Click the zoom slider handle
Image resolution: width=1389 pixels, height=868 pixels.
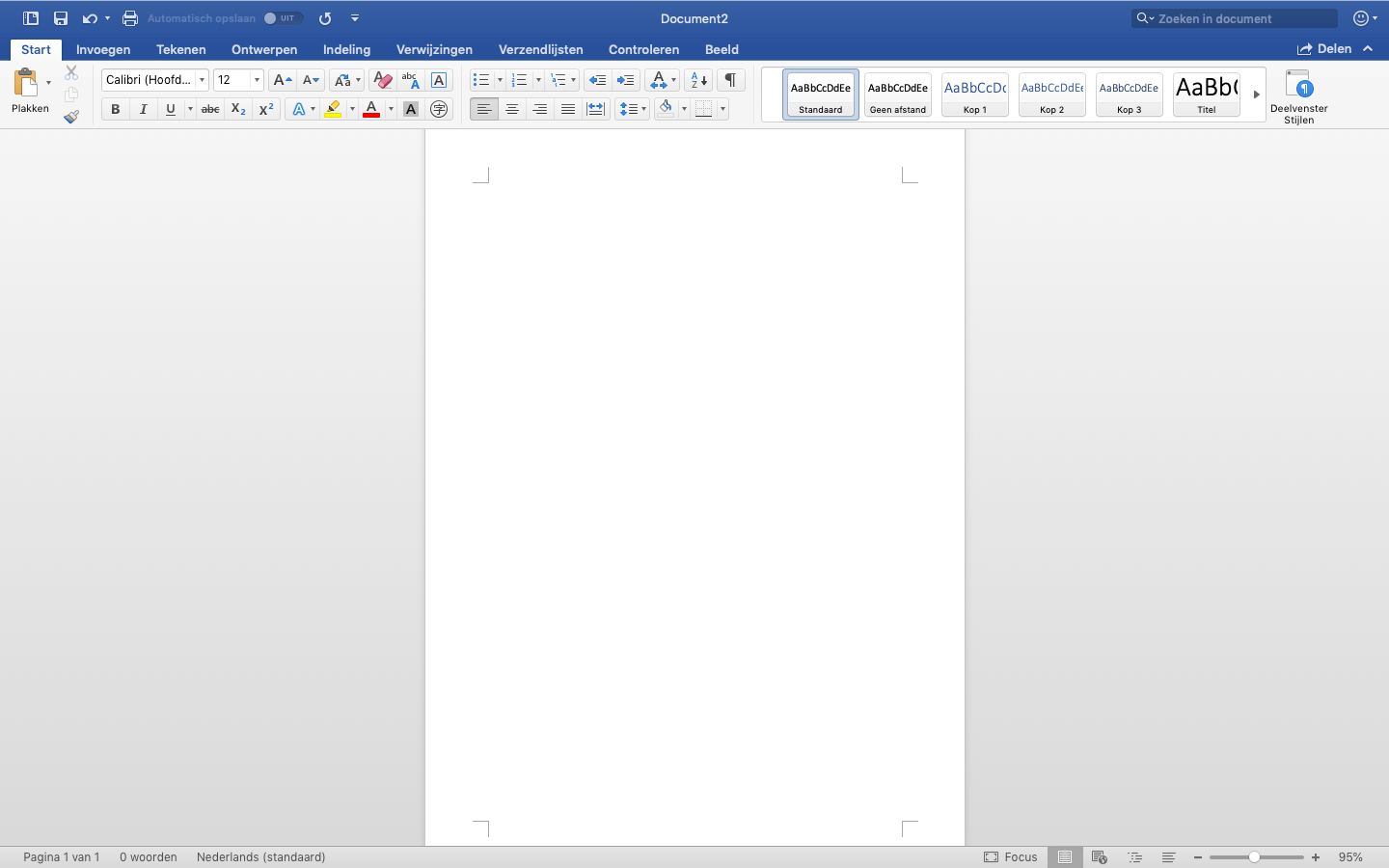click(x=1254, y=856)
